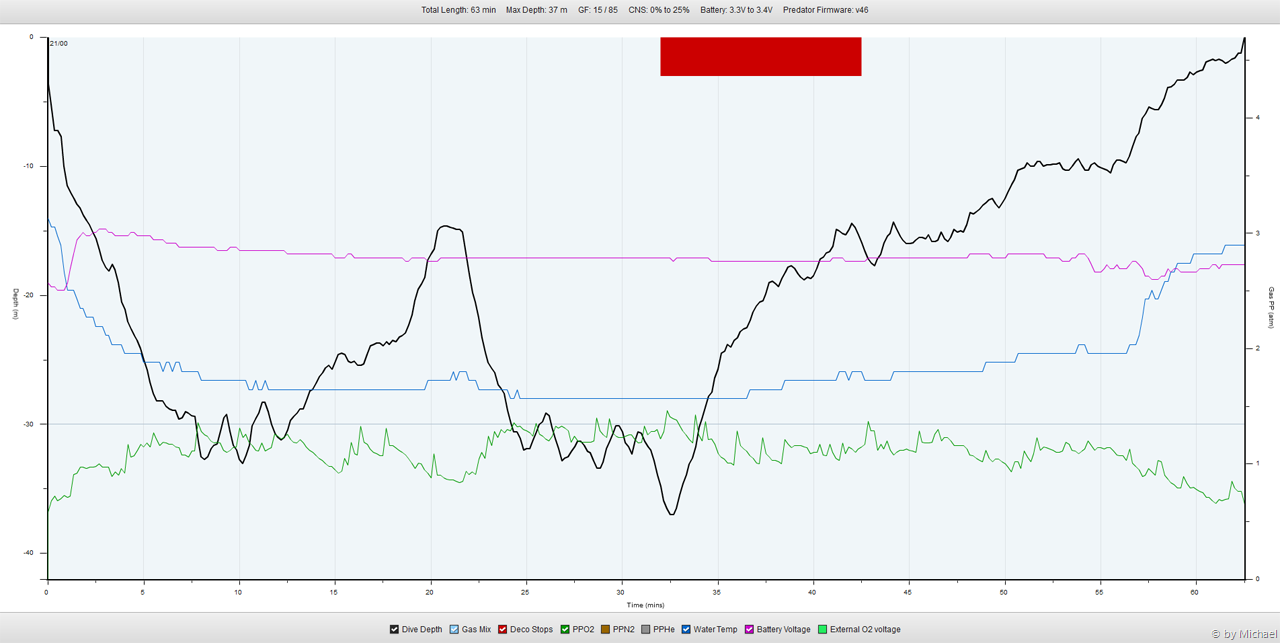
Task: Click the Time (mins) axis label
Action: point(645,605)
